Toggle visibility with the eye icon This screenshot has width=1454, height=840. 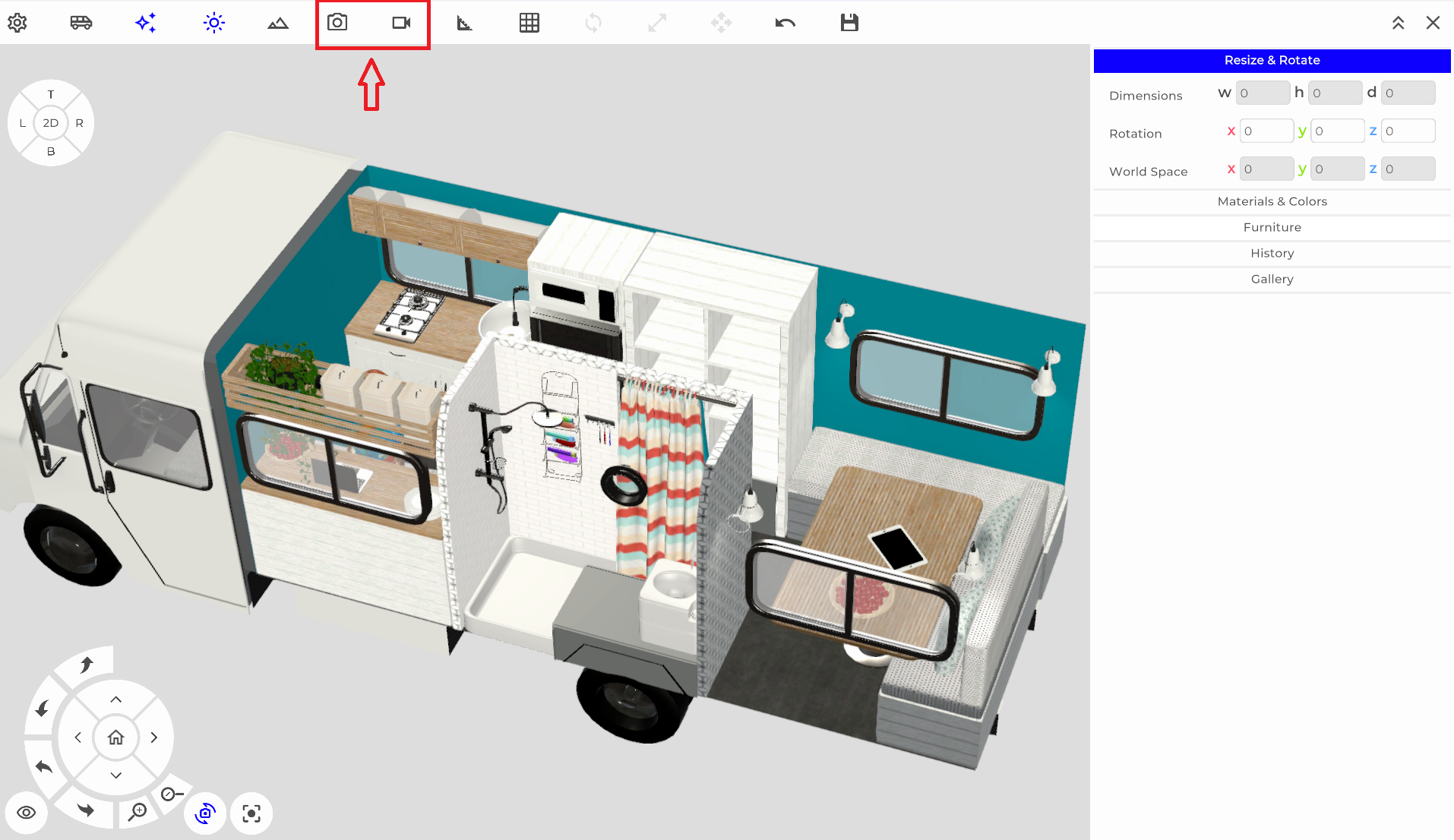point(26,813)
